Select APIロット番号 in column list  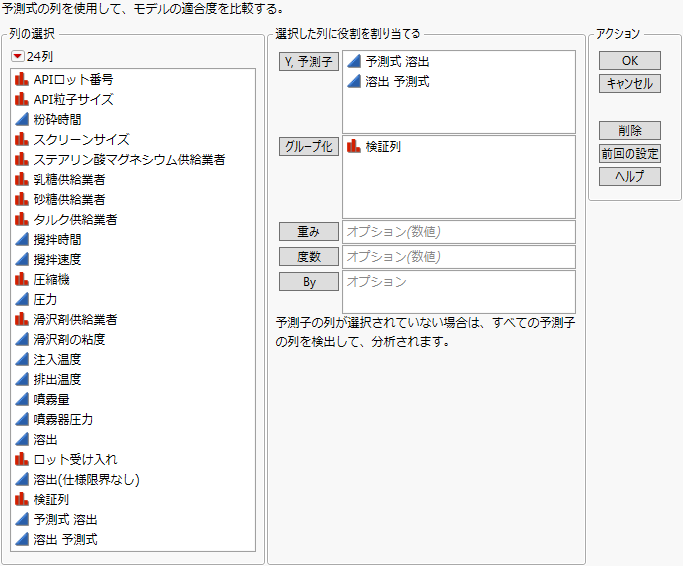pyautogui.click(x=73, y=79)
